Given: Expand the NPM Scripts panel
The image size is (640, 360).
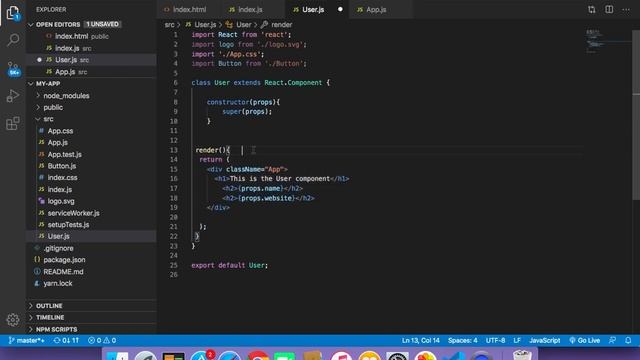Looking at the screenshot, I should (x=56, y=329).
